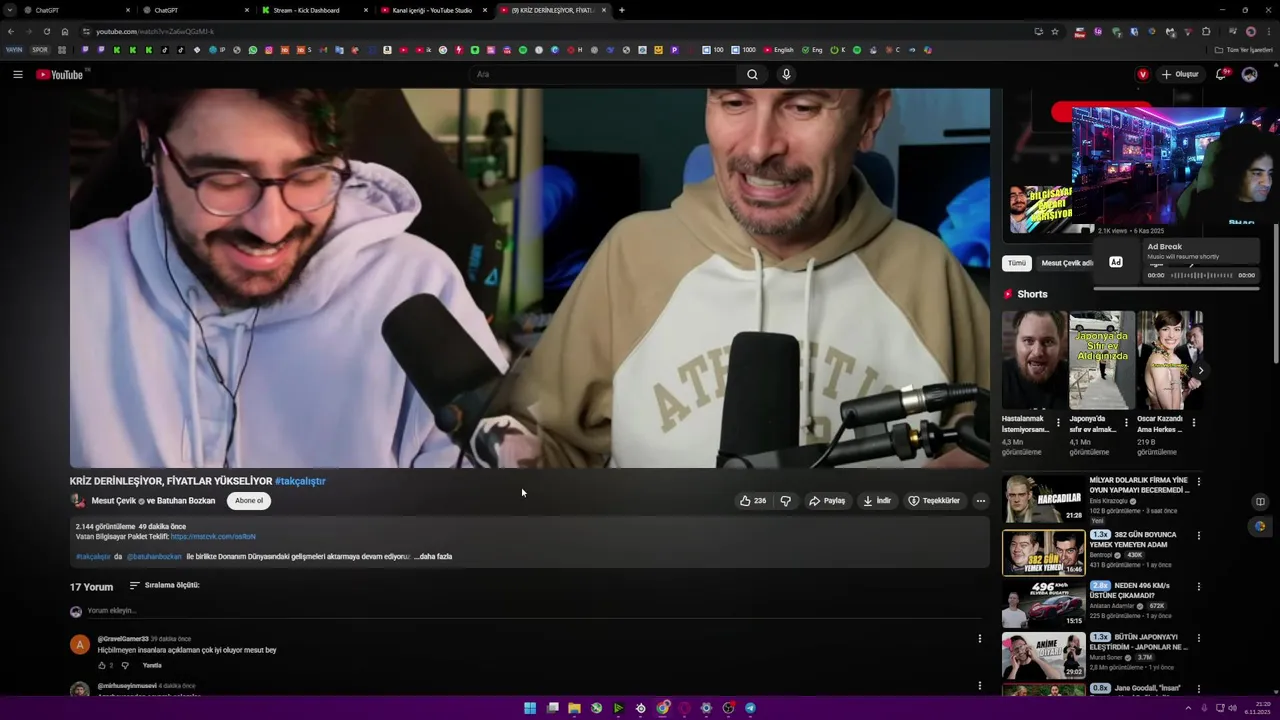The image size is (1280, 720).
Task: Open @batuhanbozkan mention in description
Action: (x=154, y=556)
